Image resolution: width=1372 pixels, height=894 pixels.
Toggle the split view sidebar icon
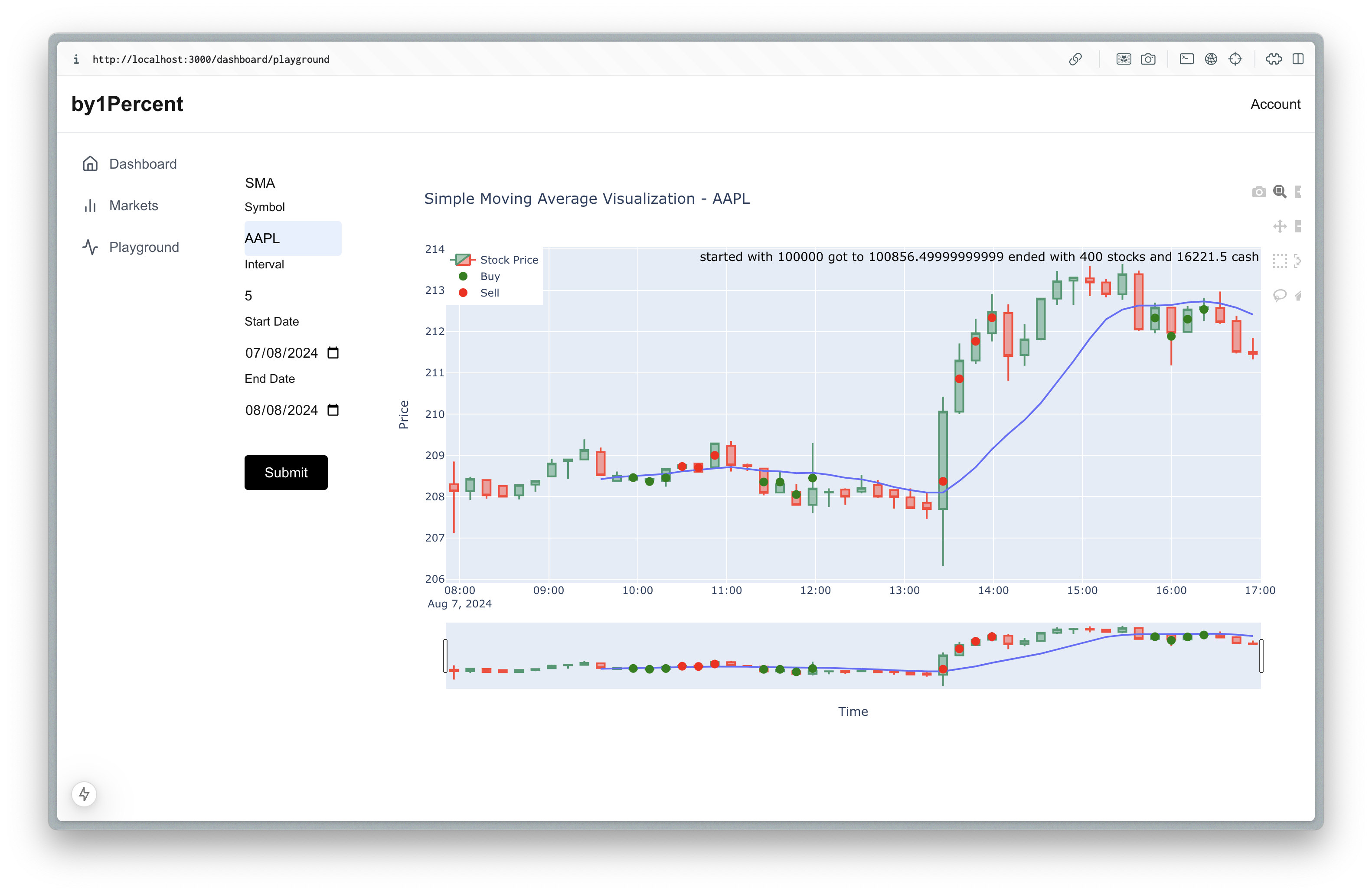pos(1298,59)
